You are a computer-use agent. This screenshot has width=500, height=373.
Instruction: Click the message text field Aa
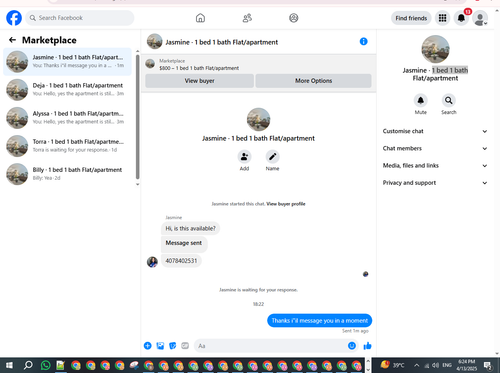tap(270, 346)
